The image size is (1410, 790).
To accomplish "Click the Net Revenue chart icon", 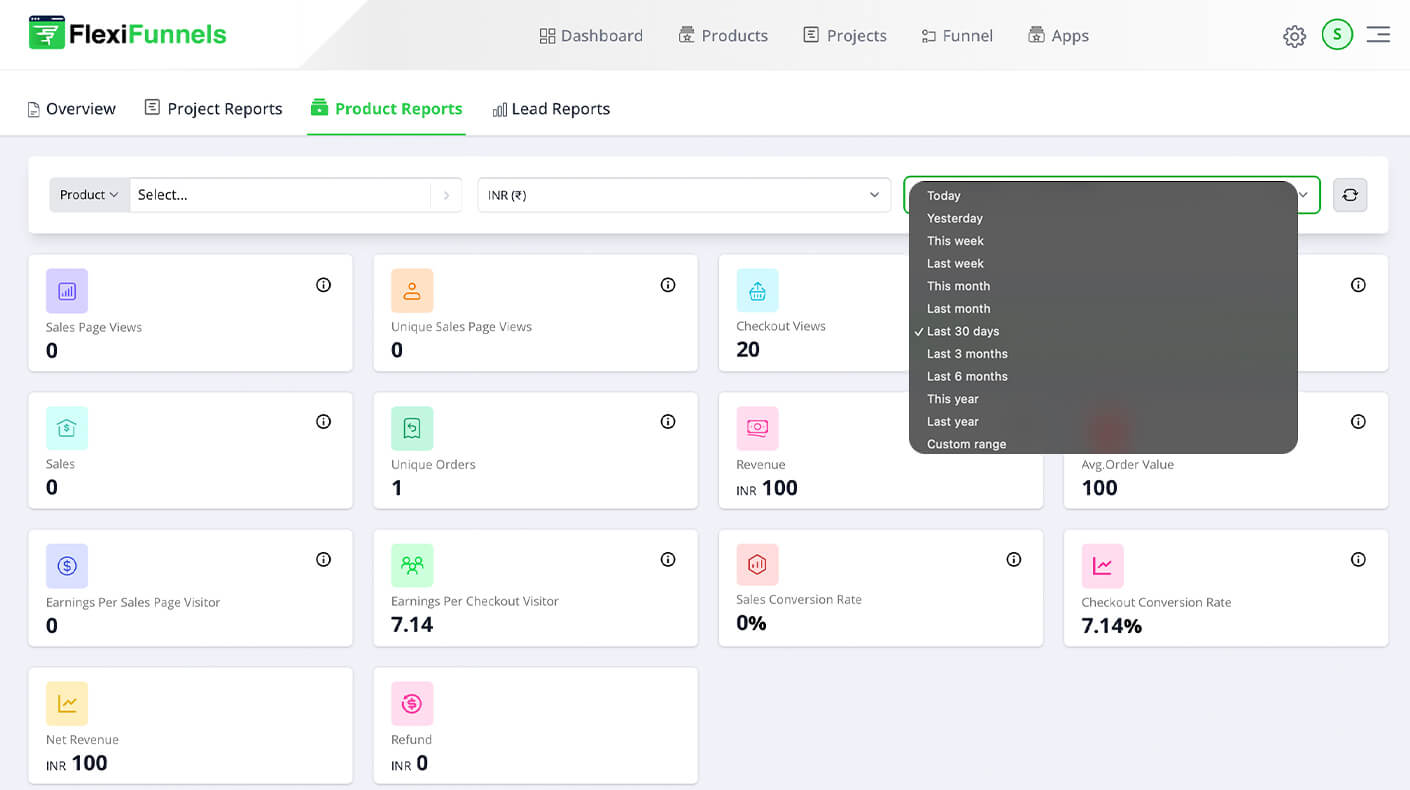I will coord(67,704).
